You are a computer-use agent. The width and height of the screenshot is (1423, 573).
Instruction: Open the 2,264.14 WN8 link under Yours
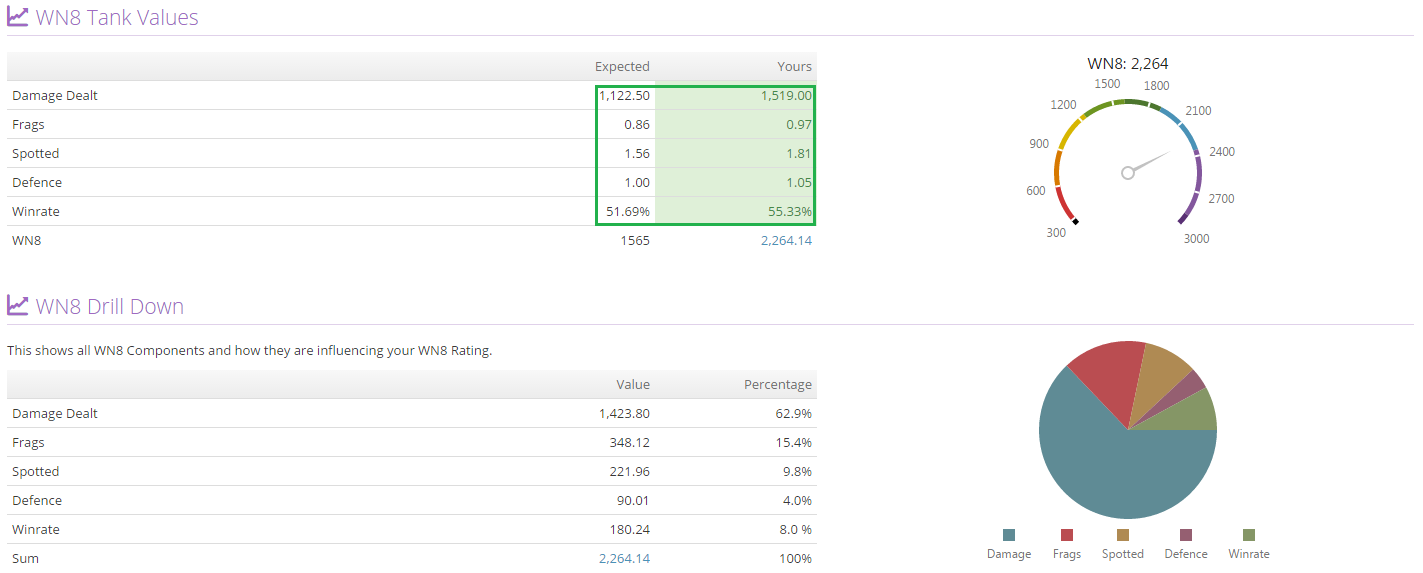786,240
